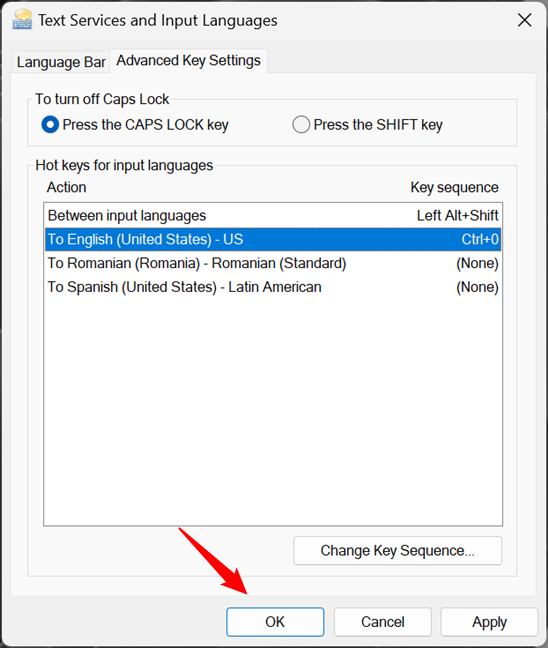Select Between input languages row
Viewport: 548px width, 648px height.
pos(273,216)
